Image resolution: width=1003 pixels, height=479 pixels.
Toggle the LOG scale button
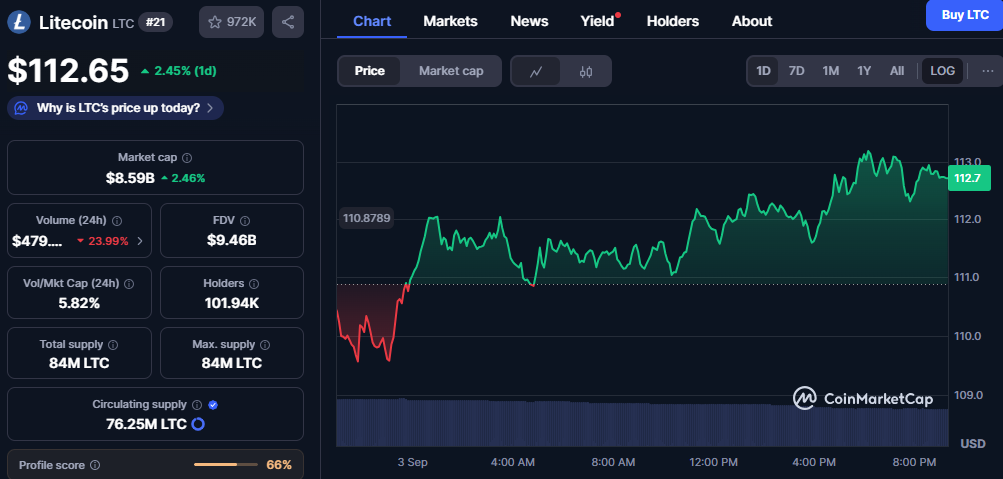tap(942, 71)
